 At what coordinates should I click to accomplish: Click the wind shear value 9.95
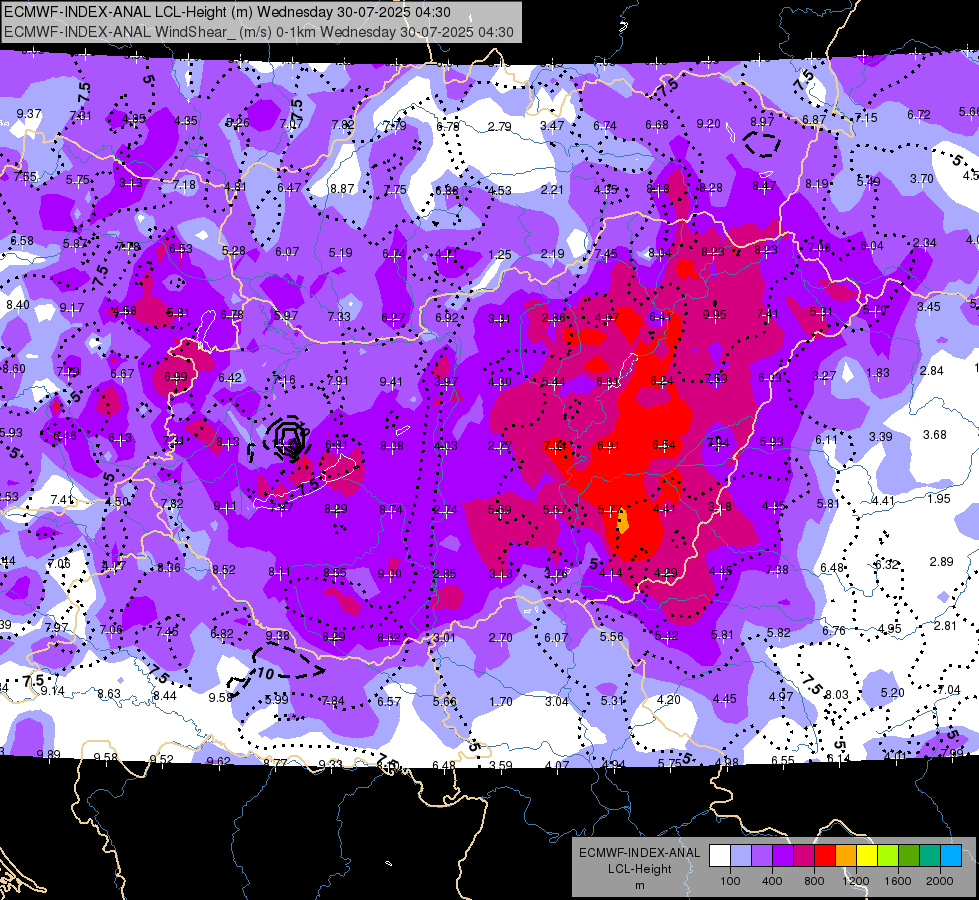pyautogui.click(x=714, y=314)
